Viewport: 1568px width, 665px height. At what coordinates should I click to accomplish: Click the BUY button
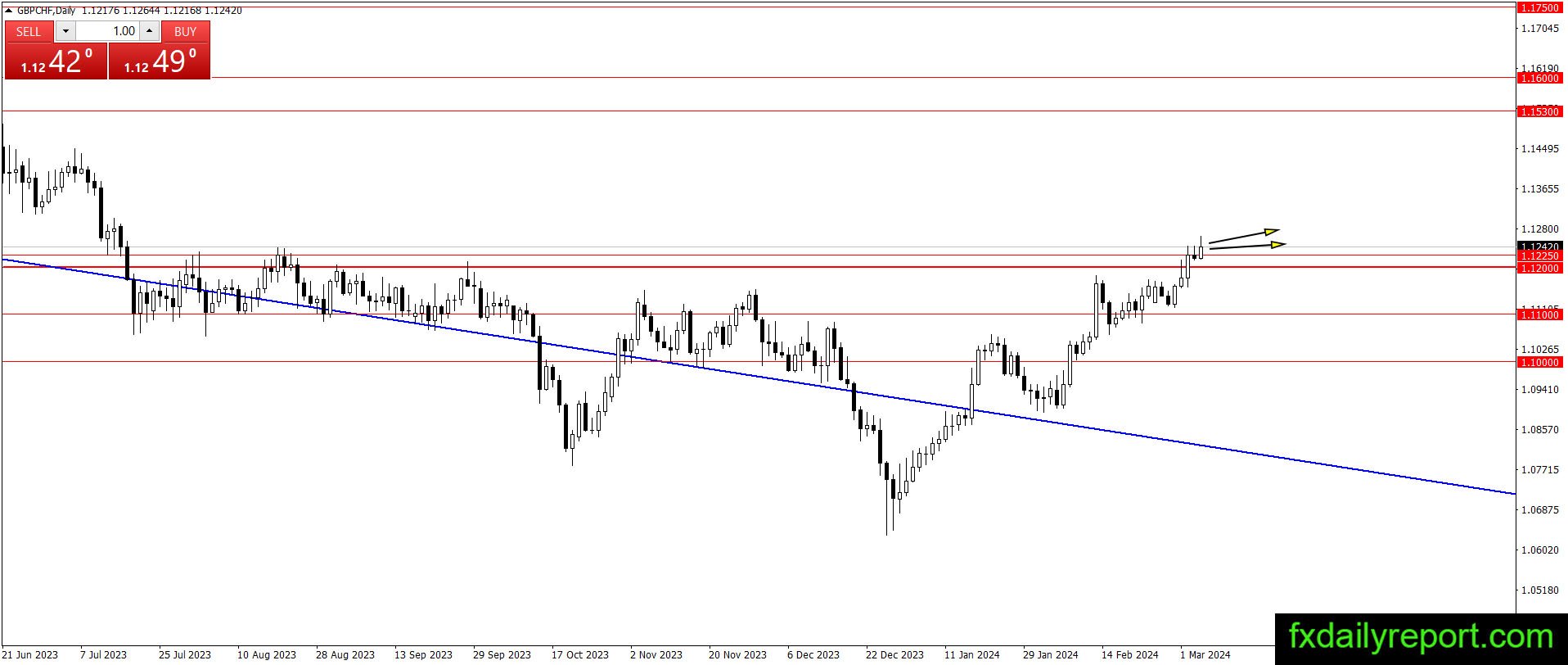pos(186,31)
